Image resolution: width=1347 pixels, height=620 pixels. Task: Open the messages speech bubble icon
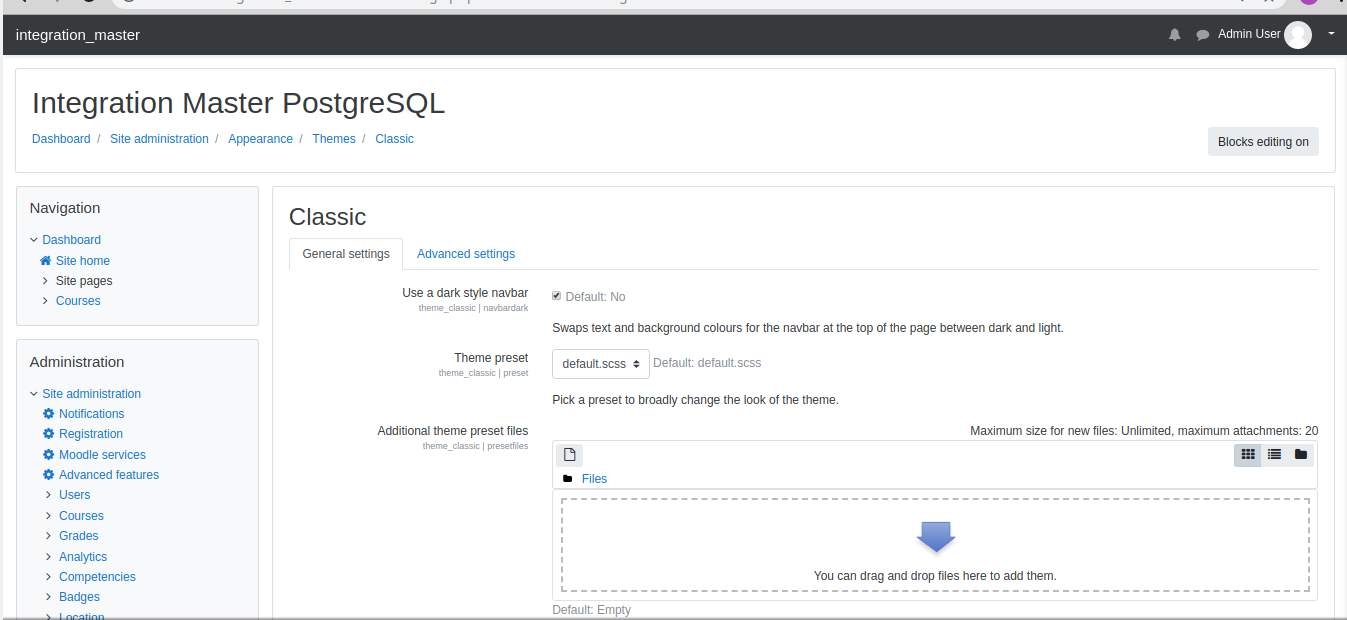pyautogui.click(x=1202, y=35)
